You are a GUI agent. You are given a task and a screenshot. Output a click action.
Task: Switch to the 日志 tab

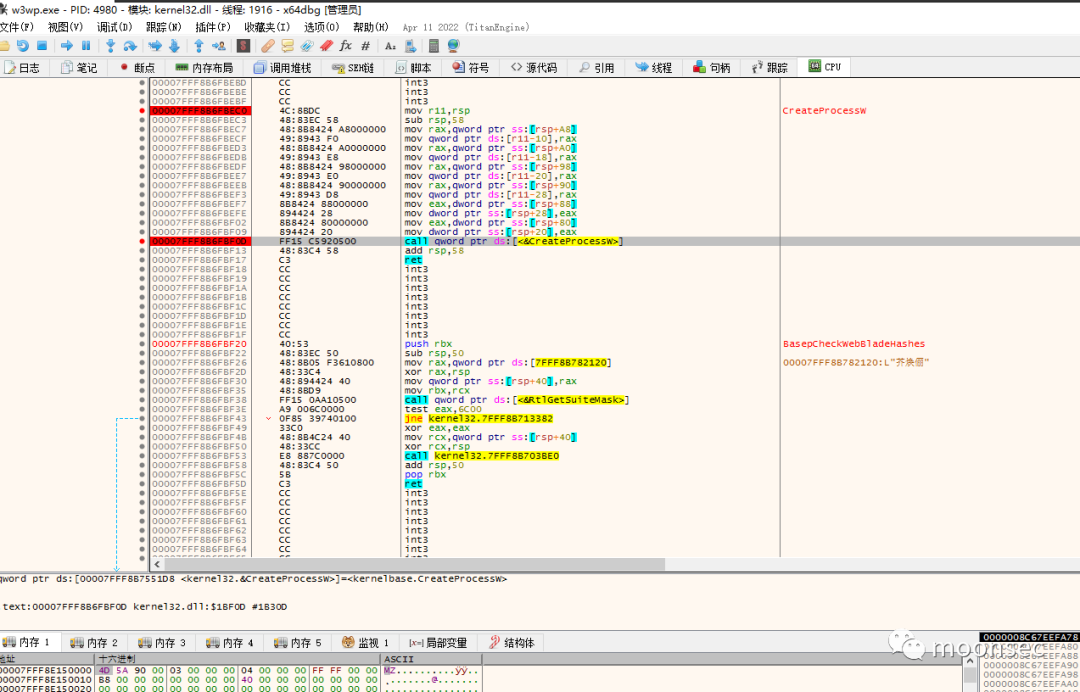coord(23,67)
